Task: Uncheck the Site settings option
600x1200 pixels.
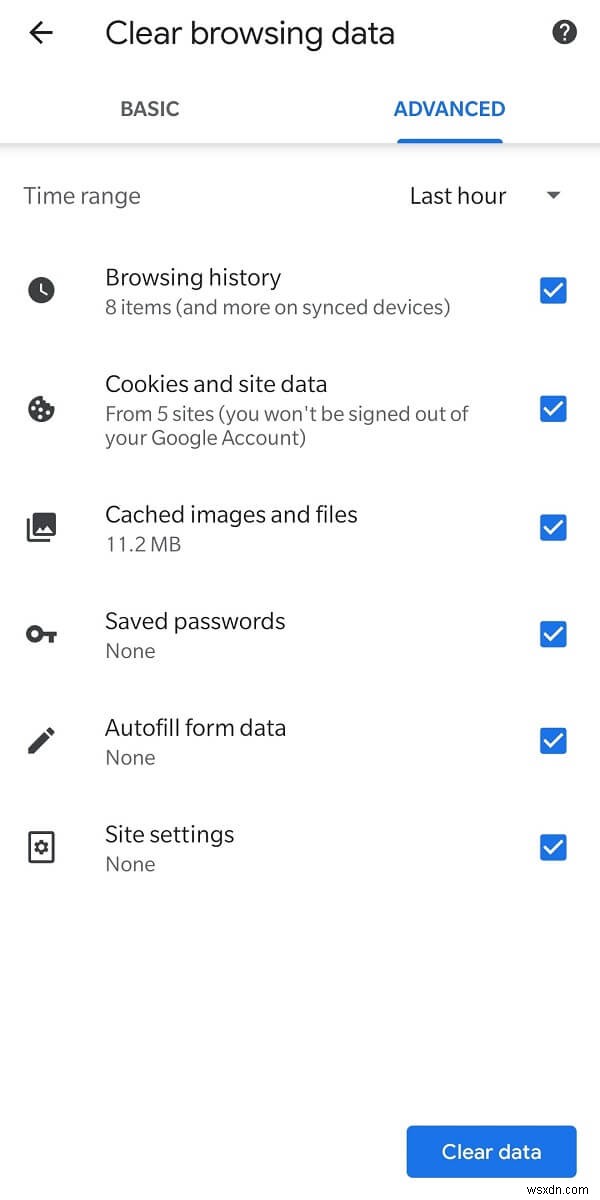Action: [x=553, y=846]
